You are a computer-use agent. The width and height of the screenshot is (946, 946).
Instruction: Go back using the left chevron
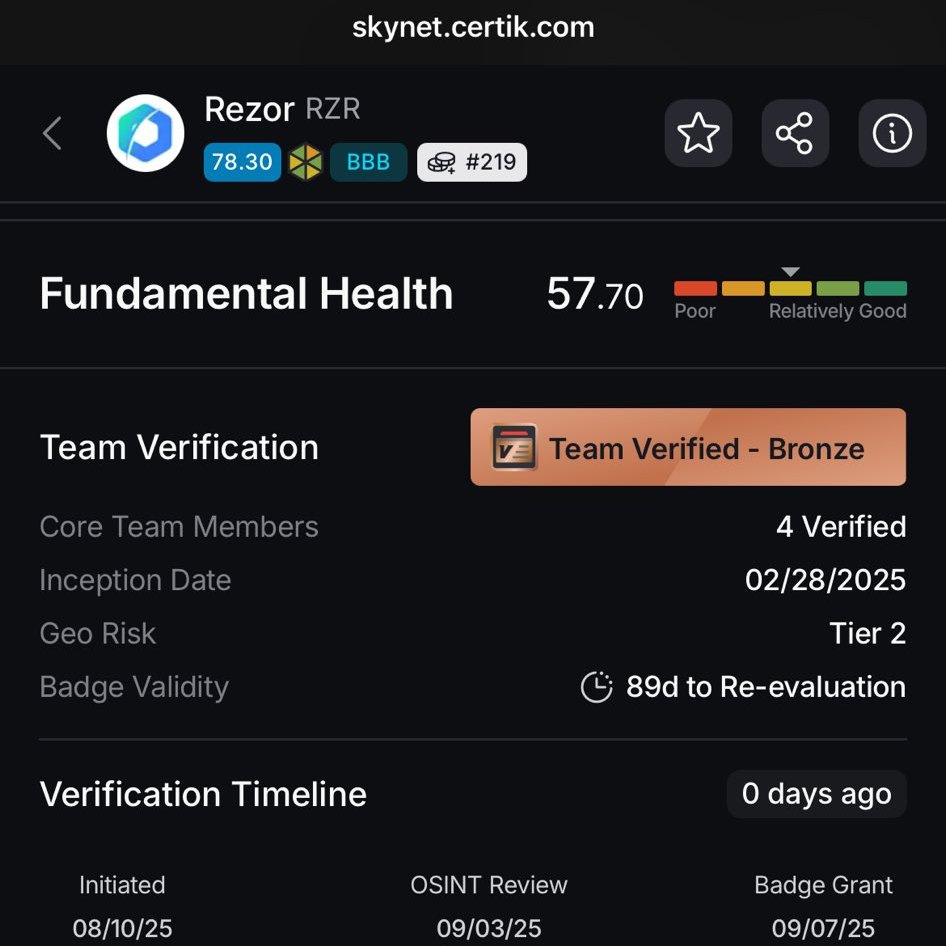click(52, 133)
